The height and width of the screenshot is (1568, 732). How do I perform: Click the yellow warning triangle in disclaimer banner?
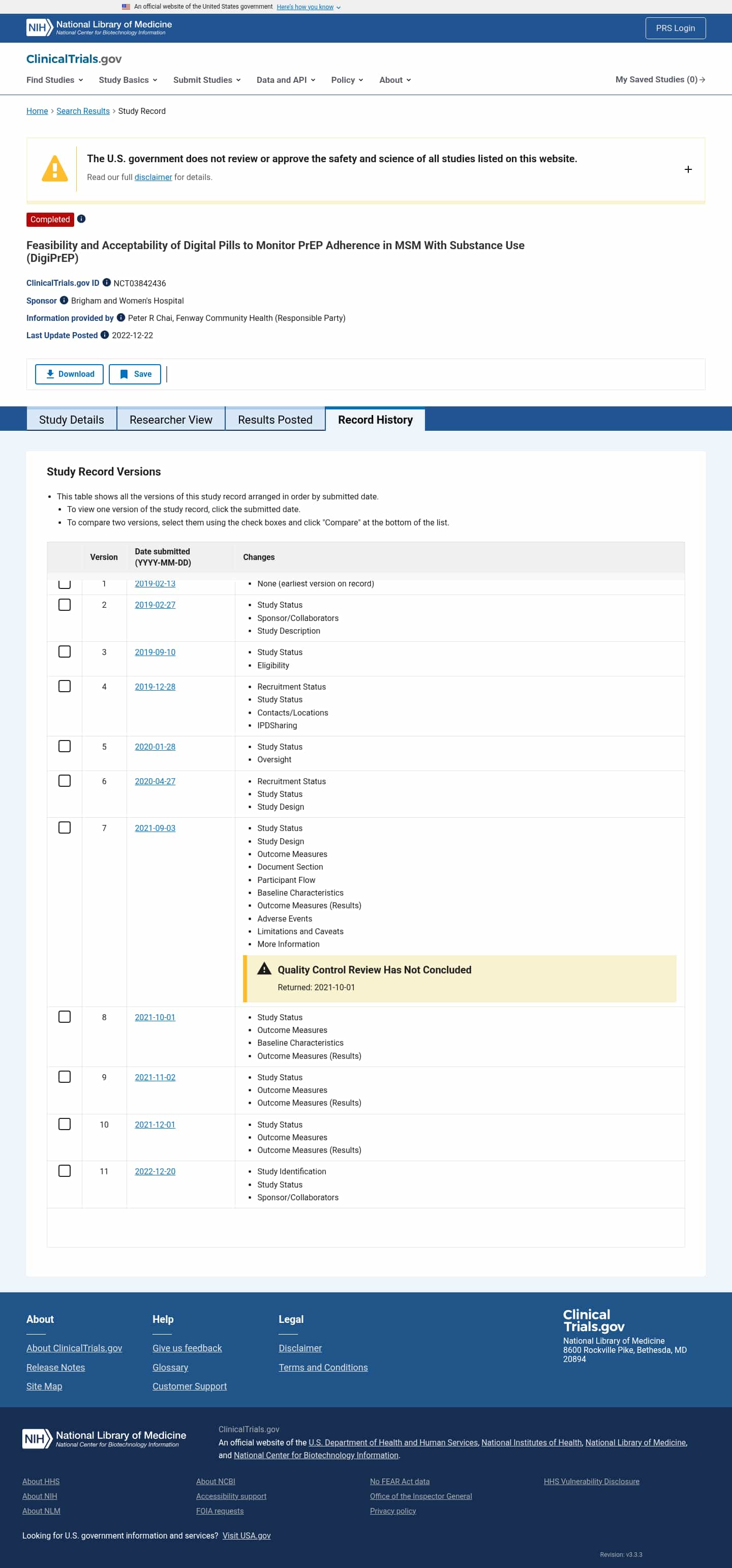coord(54,169)
